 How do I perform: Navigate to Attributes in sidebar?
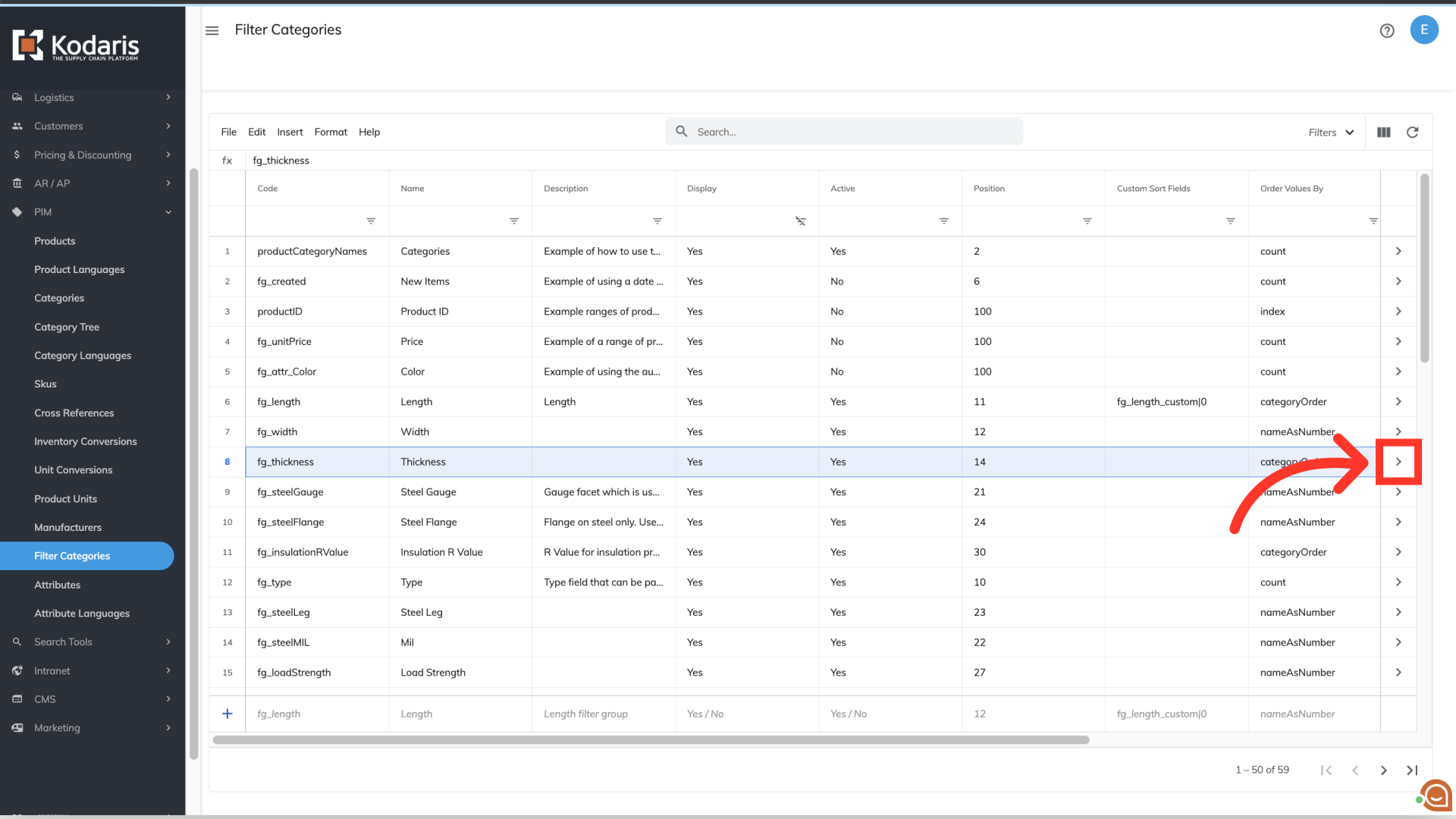pyautogui.click(x=57, y=585)
